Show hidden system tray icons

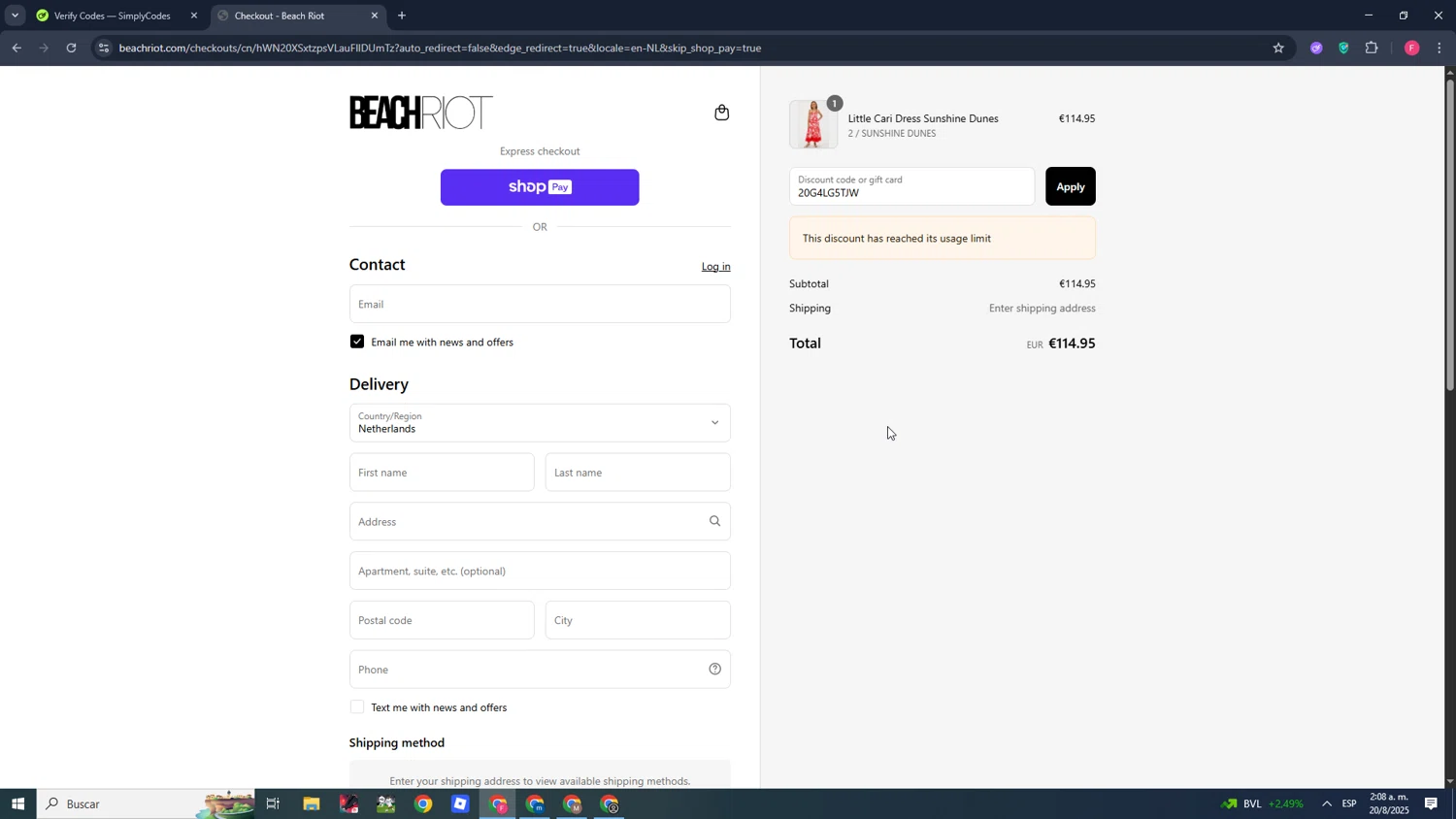tap(1327, 803)
